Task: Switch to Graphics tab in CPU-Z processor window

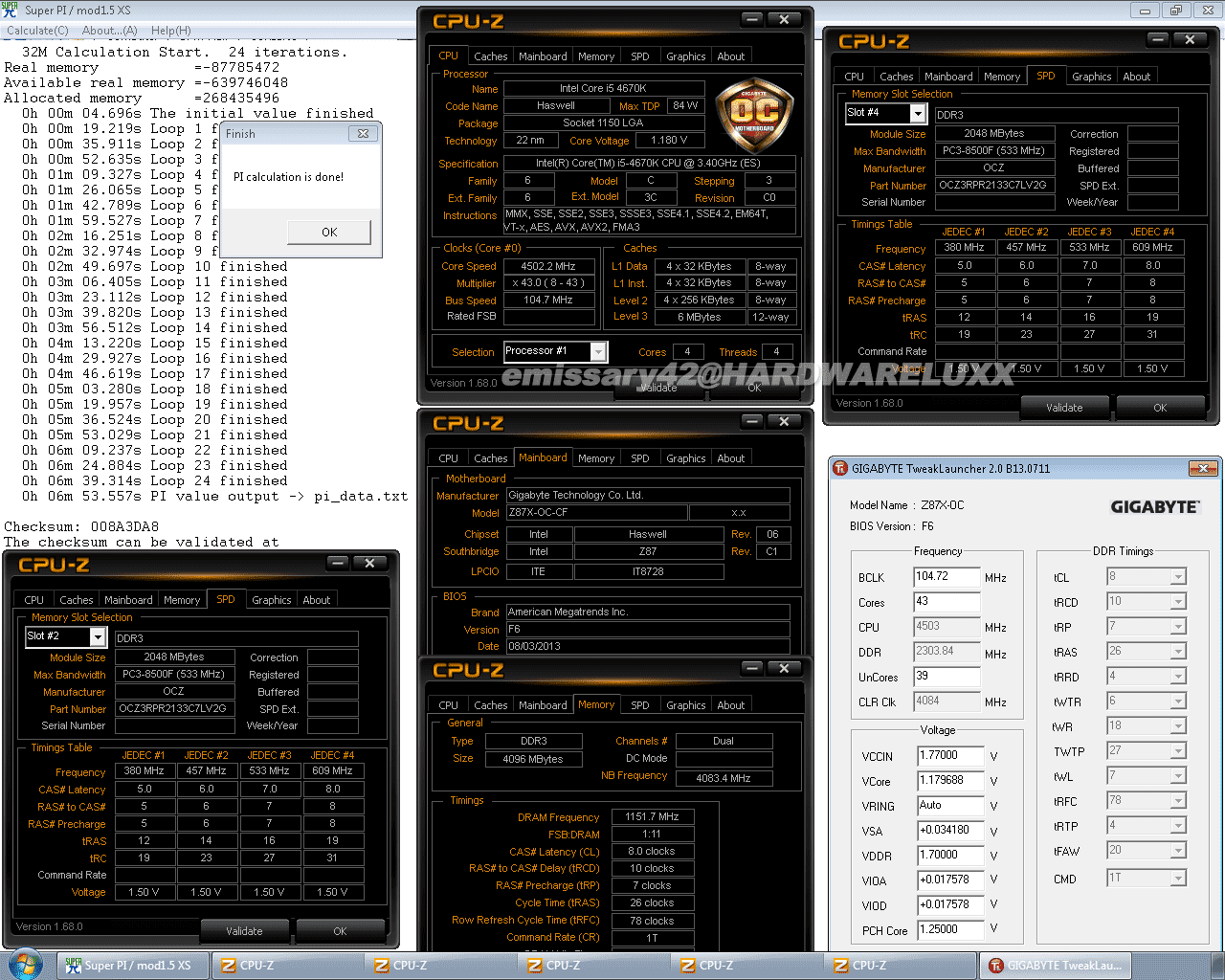Action: 686,56
